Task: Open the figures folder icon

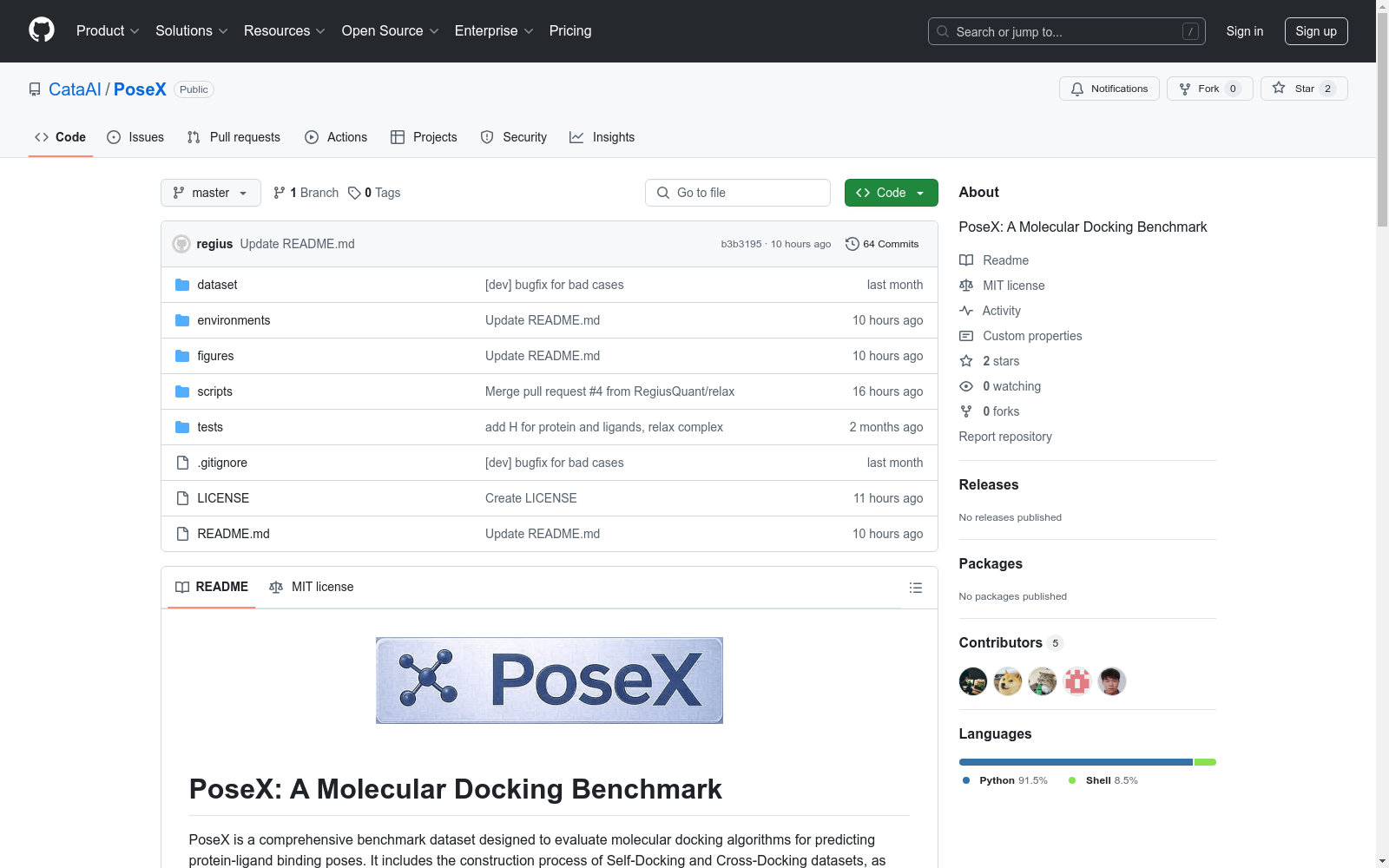Action: 182,356
